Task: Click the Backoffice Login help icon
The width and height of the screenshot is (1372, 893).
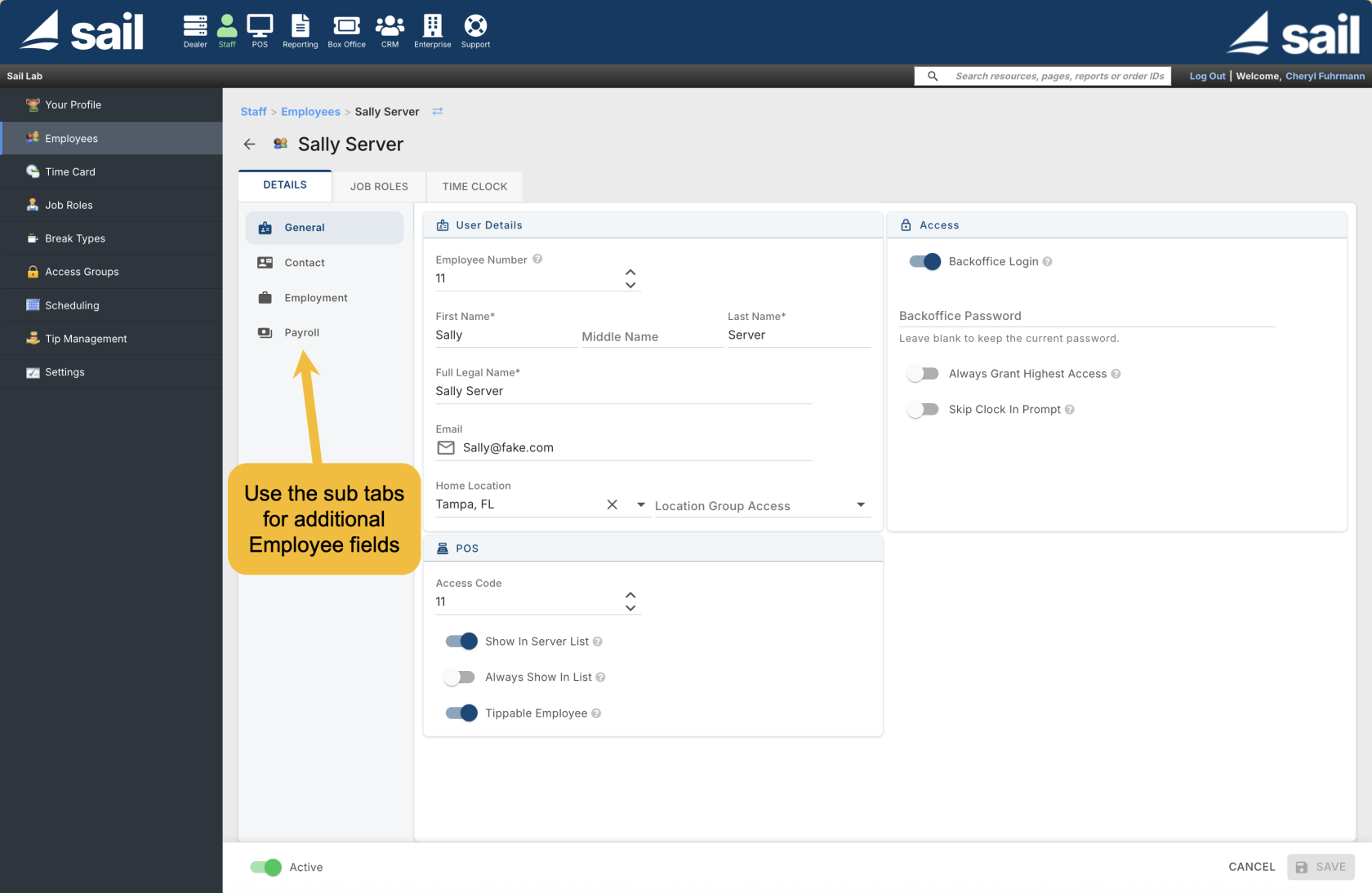Action: pyautogui.click(x=1047, y=262)
